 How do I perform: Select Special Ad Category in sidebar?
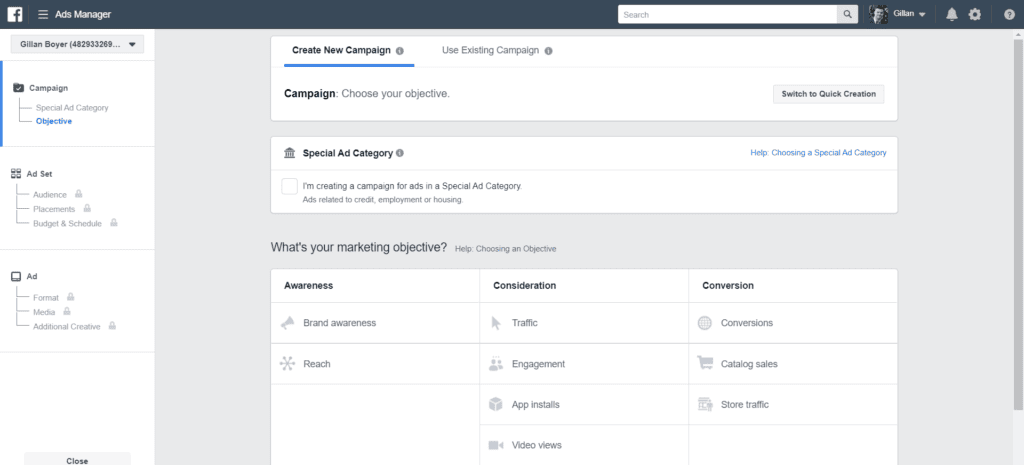pos(72,108)
